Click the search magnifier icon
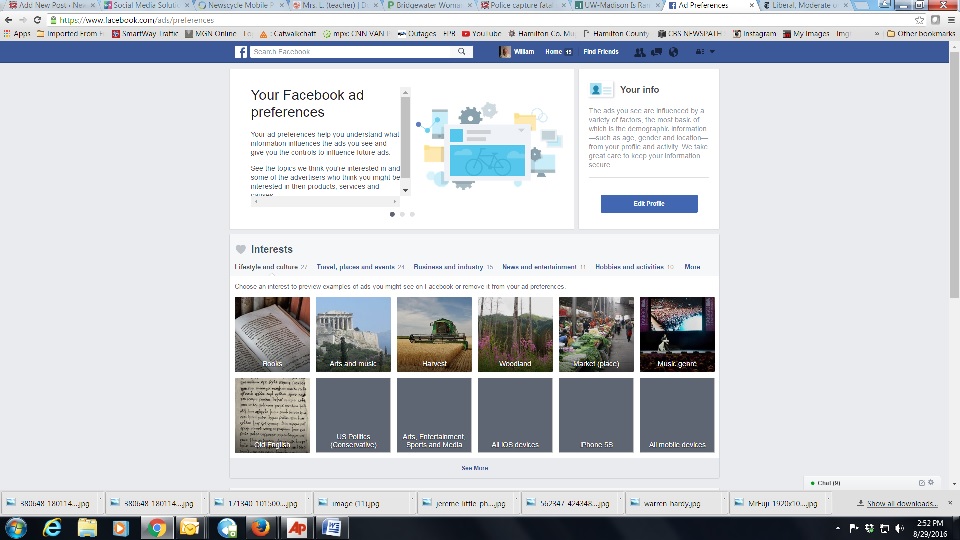Image resolution: width=960 pixels, height=540 pixels. [462, 52]
